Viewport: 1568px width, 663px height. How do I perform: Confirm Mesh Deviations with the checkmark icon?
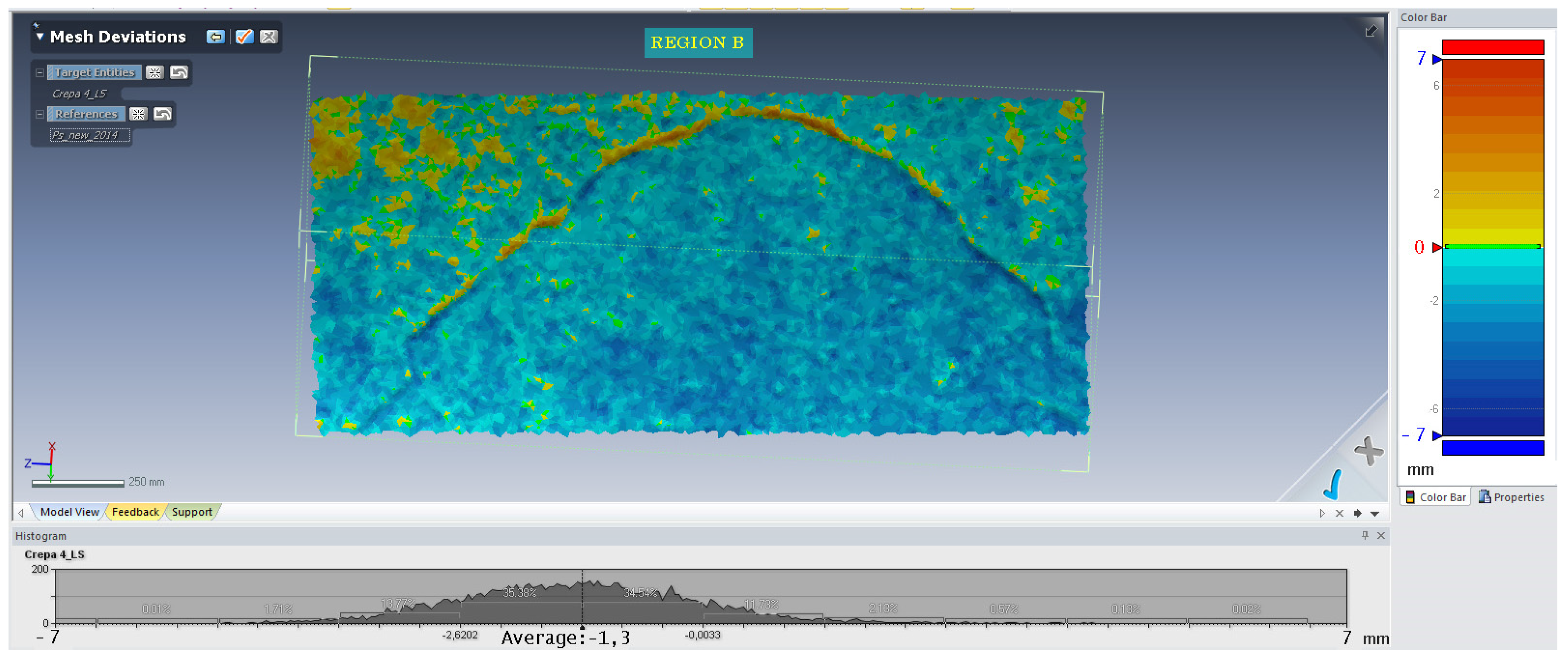coord(244,37)
